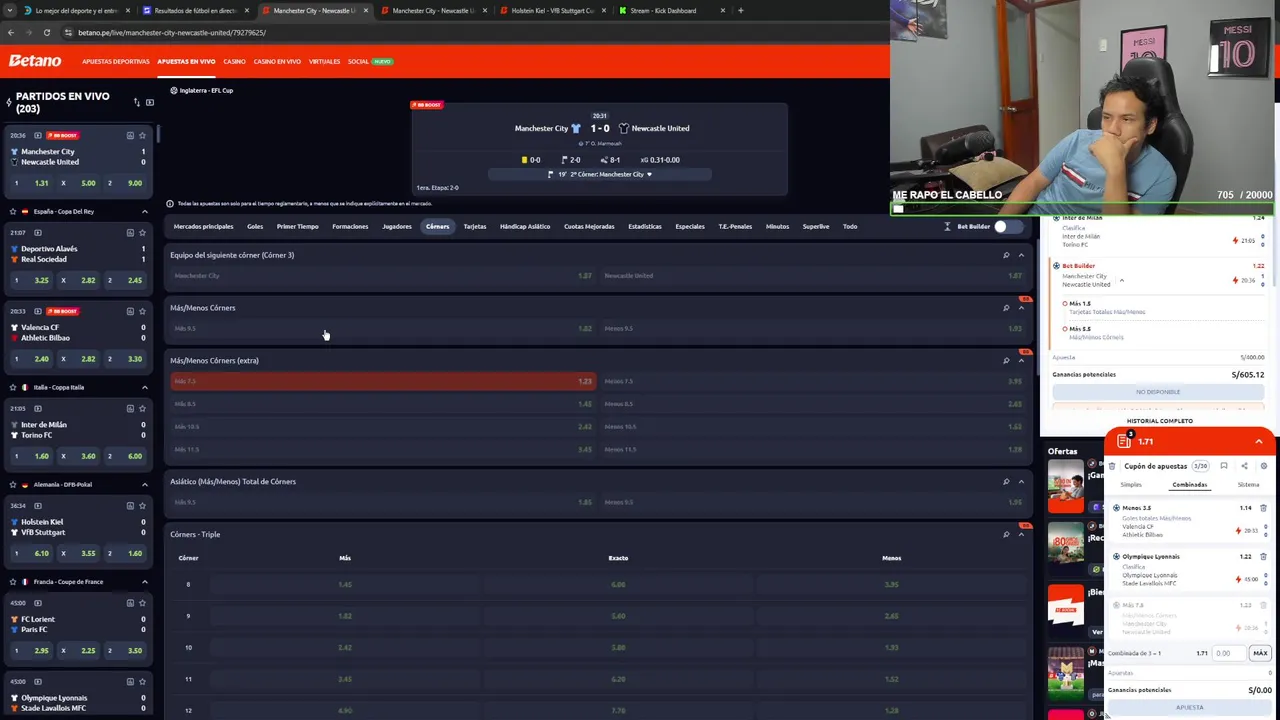Click the Betano logo
This screenshot has width=1280, height=720.
coord(35,61)
